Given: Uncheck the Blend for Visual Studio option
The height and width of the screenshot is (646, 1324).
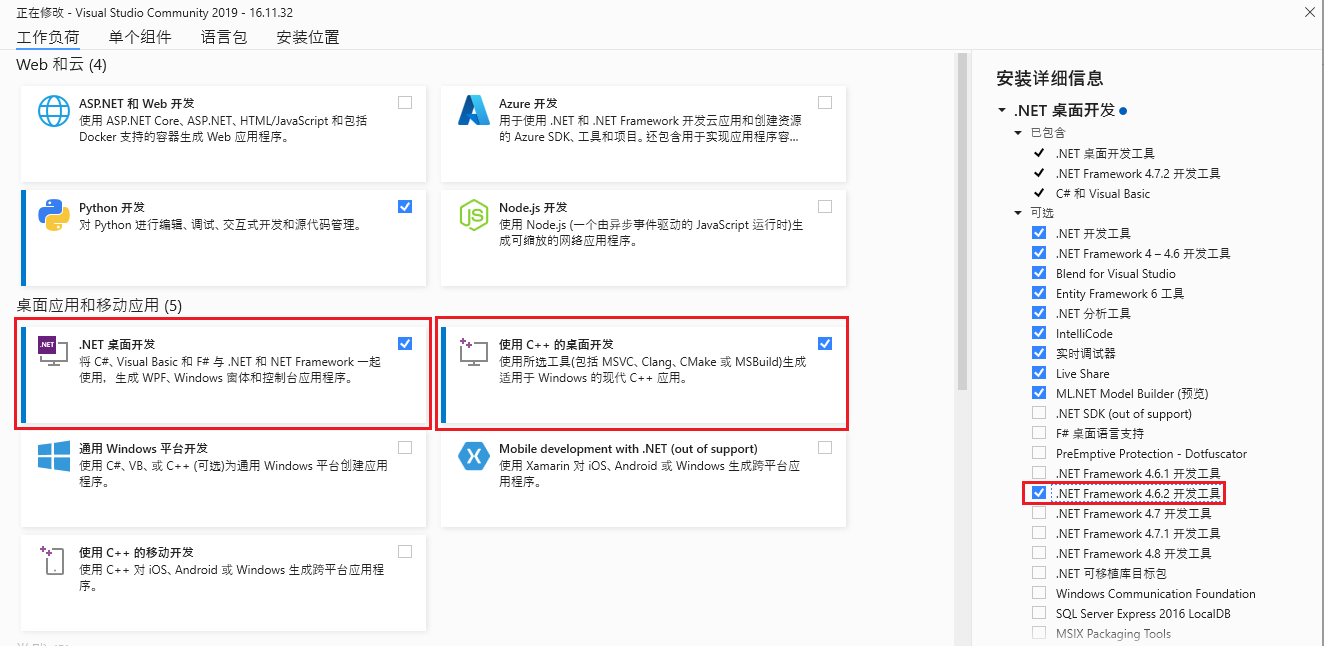Looking at the screenshot, I should point(1039,273).
